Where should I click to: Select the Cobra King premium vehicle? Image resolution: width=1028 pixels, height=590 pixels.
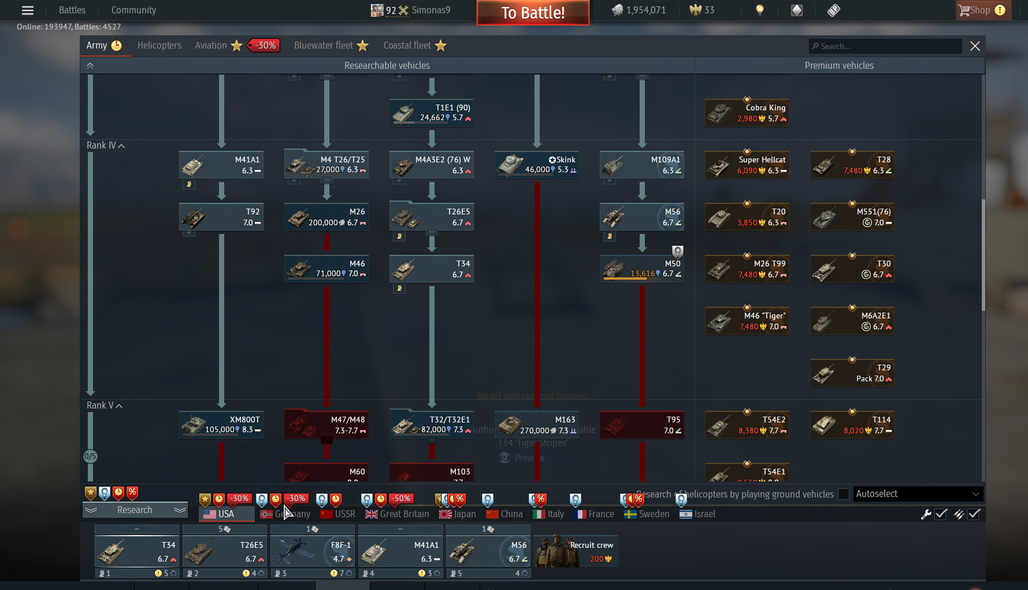747,112
